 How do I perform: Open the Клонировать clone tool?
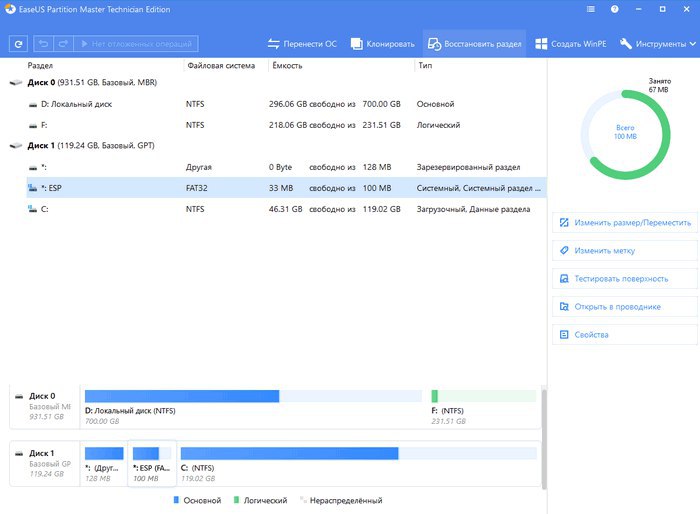(x=383, y=44)
